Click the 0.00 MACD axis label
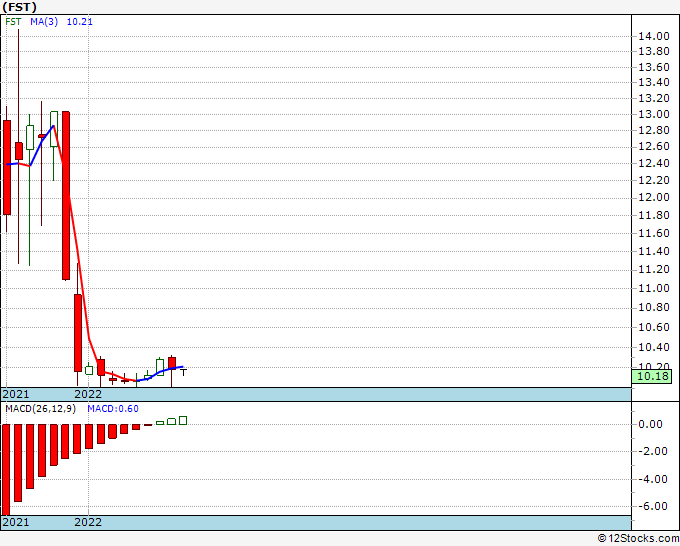680x546 pixels. [x=653, y=425]
